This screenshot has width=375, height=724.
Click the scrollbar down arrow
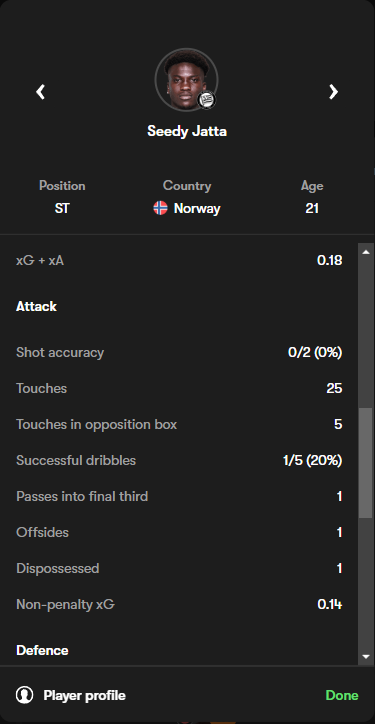click(366, 656)
